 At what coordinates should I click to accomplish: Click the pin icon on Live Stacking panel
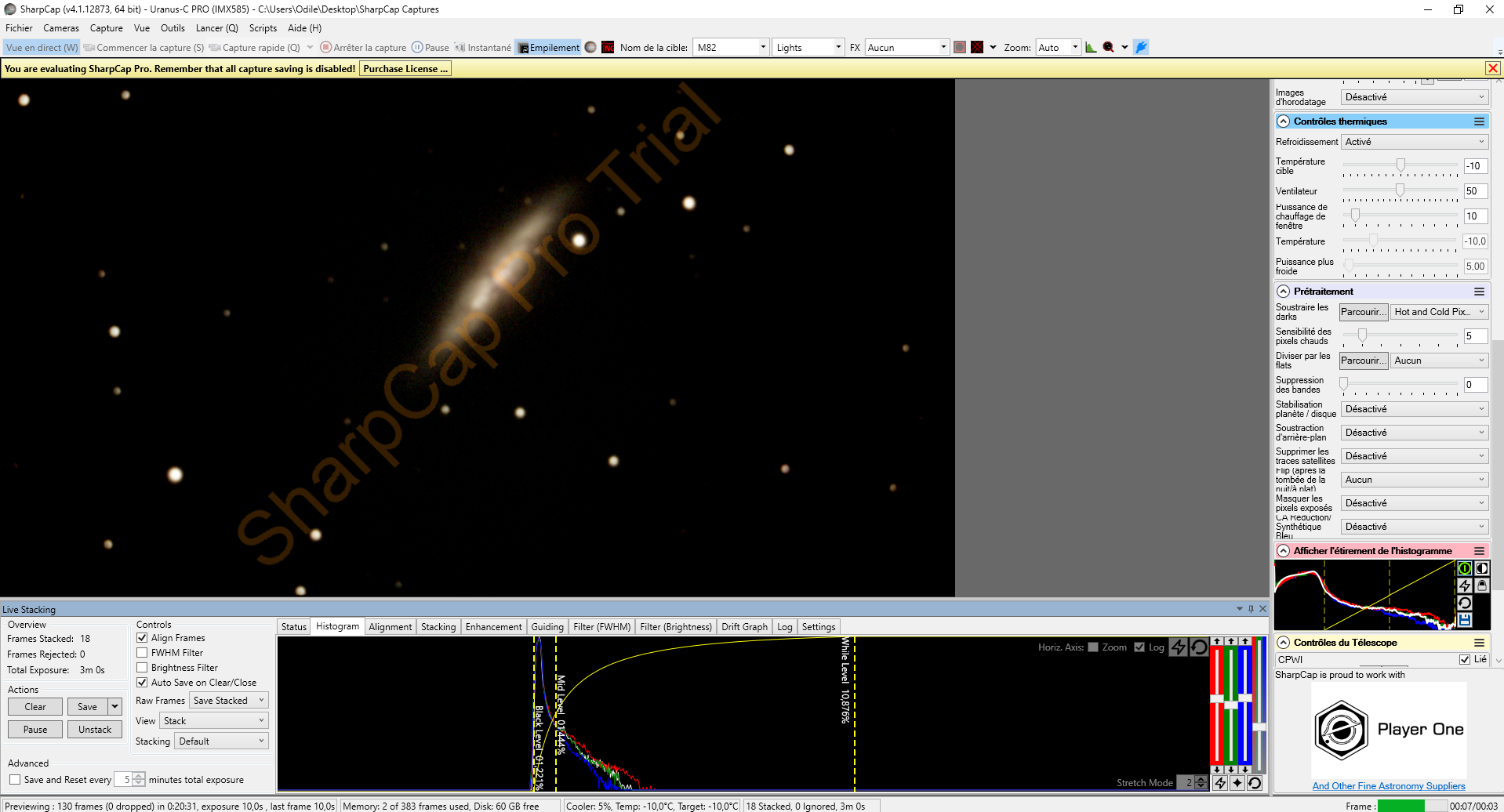coord(1251,609)
